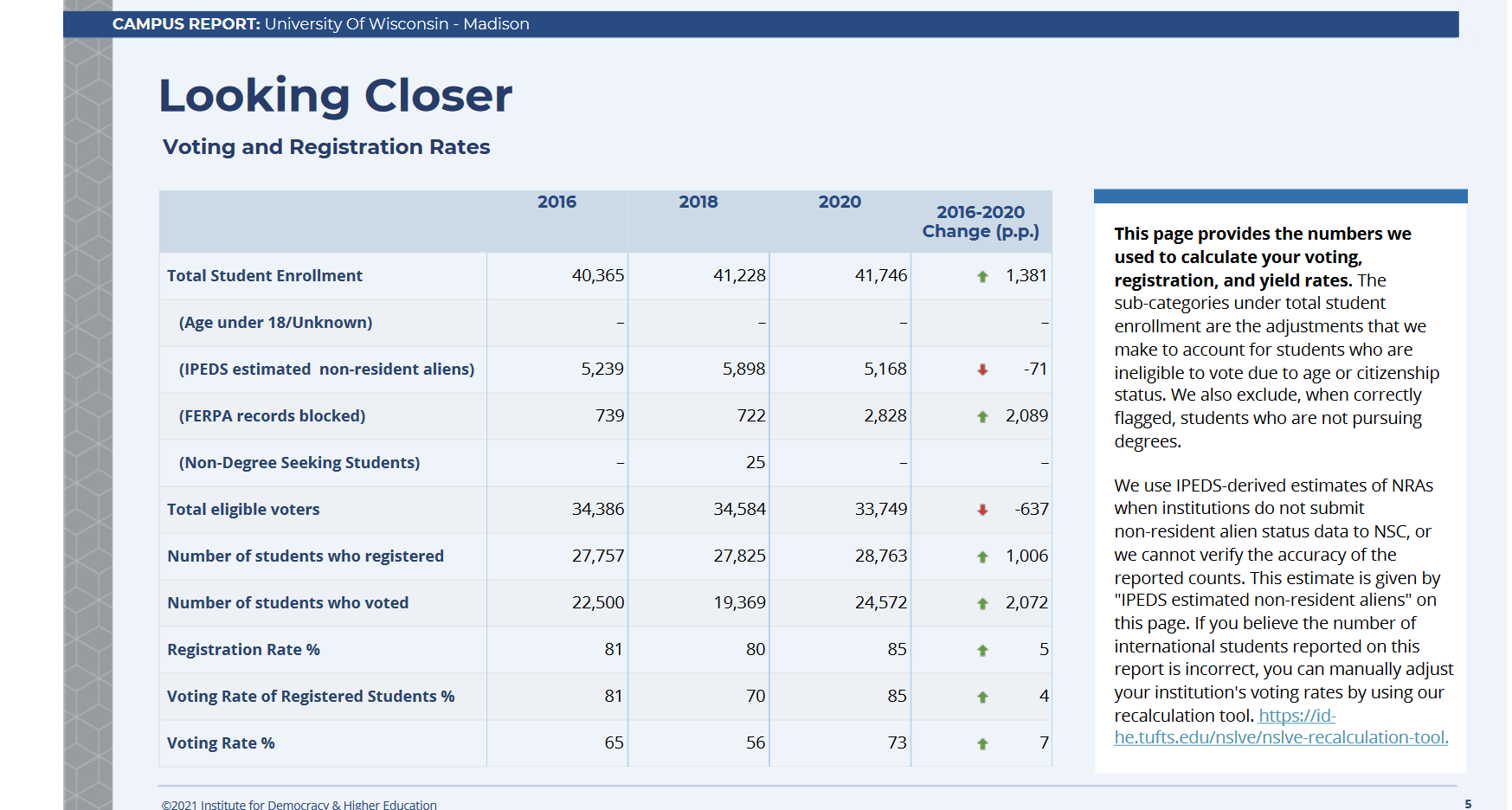
Task: Click the green arrow in students who registered row
Action: (x=982, y=557)
